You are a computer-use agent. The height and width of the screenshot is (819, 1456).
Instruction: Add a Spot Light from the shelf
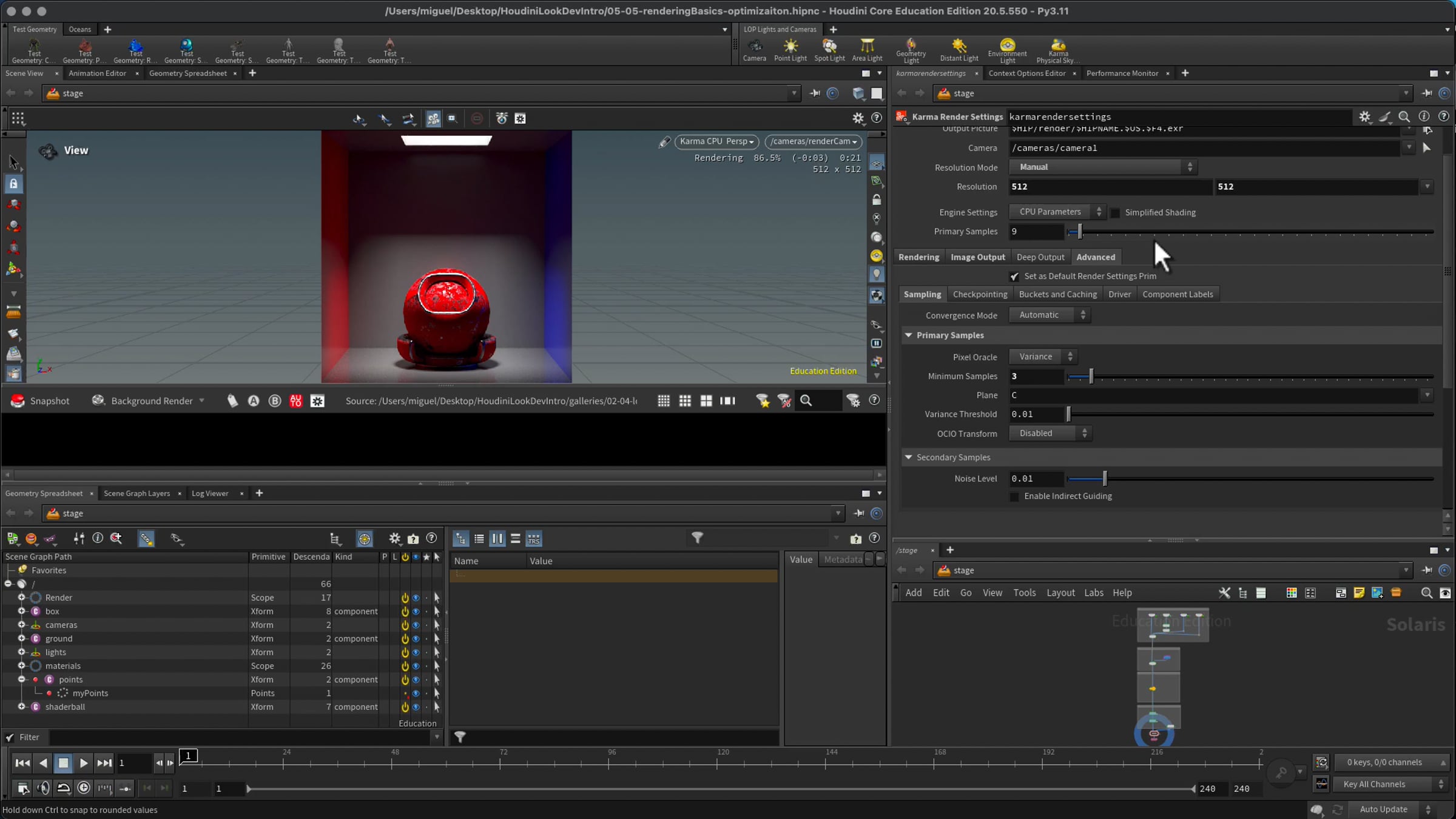(829, 50)
